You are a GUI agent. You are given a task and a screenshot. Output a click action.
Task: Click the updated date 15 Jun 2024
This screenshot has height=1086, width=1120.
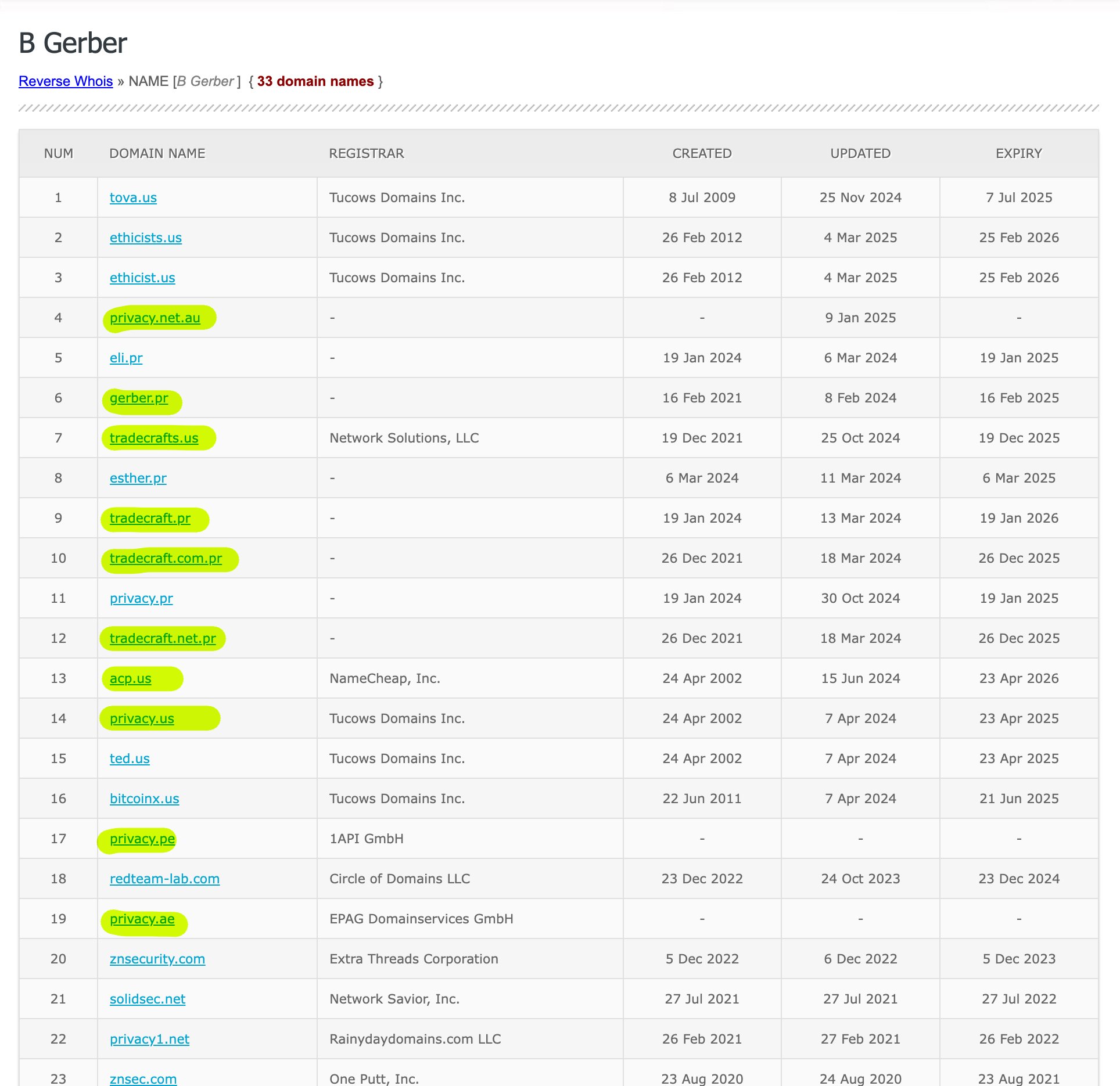click(x=860, y=678)
